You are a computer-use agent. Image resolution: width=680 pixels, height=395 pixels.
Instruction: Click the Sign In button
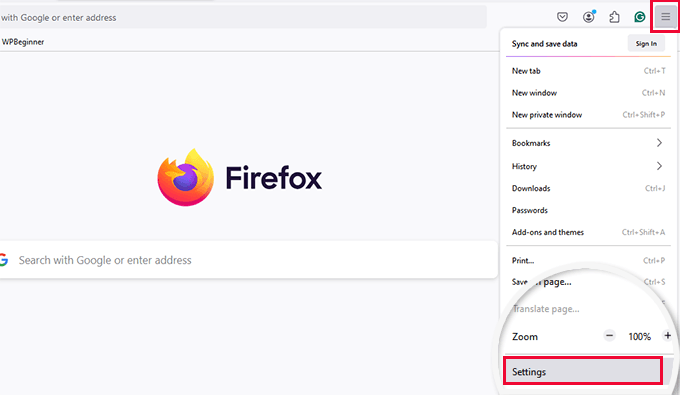pos(646,44)
